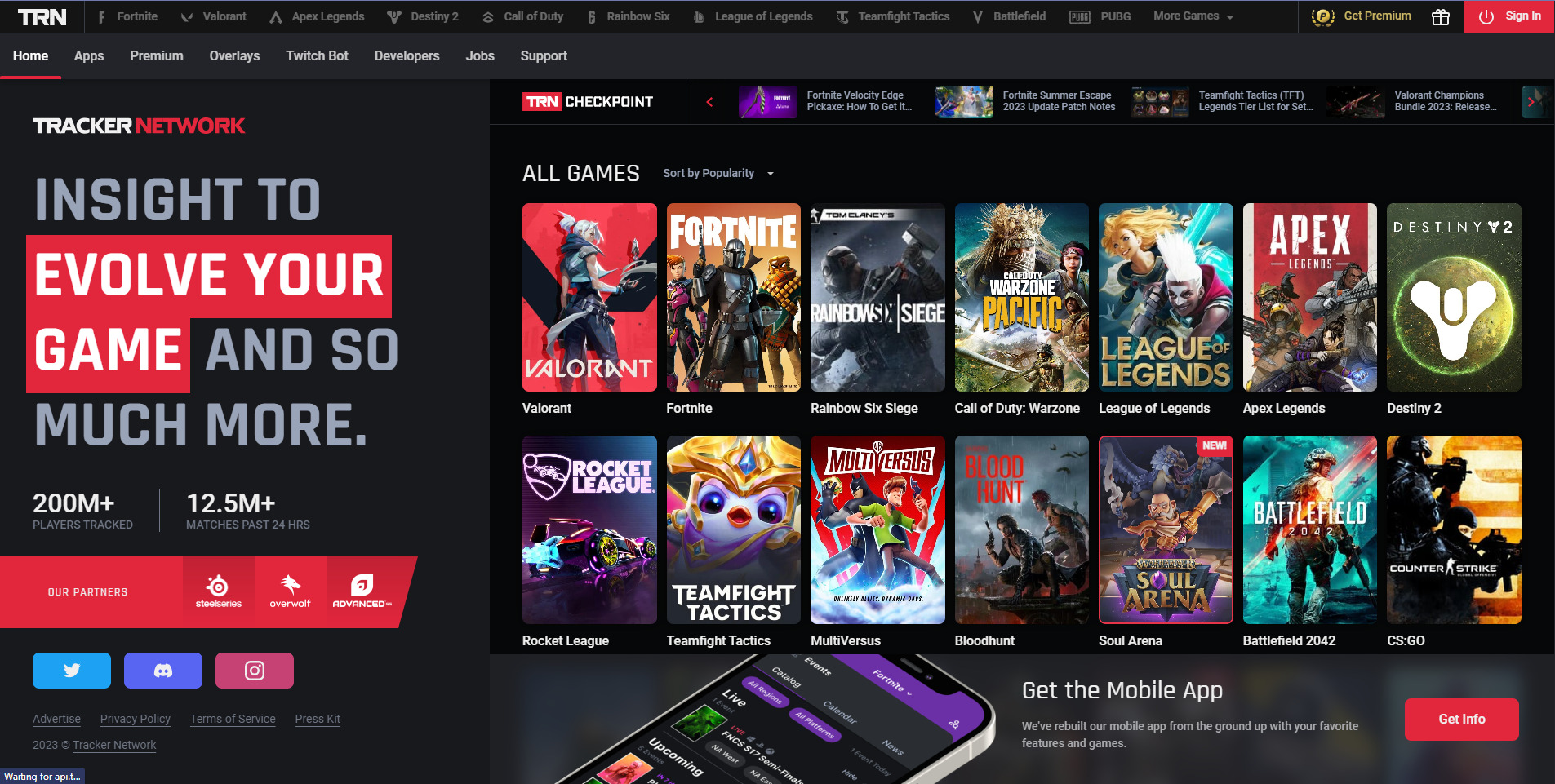Open the Support tab
This screenshot has height=784, width=1555.
pyautogui.click(x=544, y=56)
